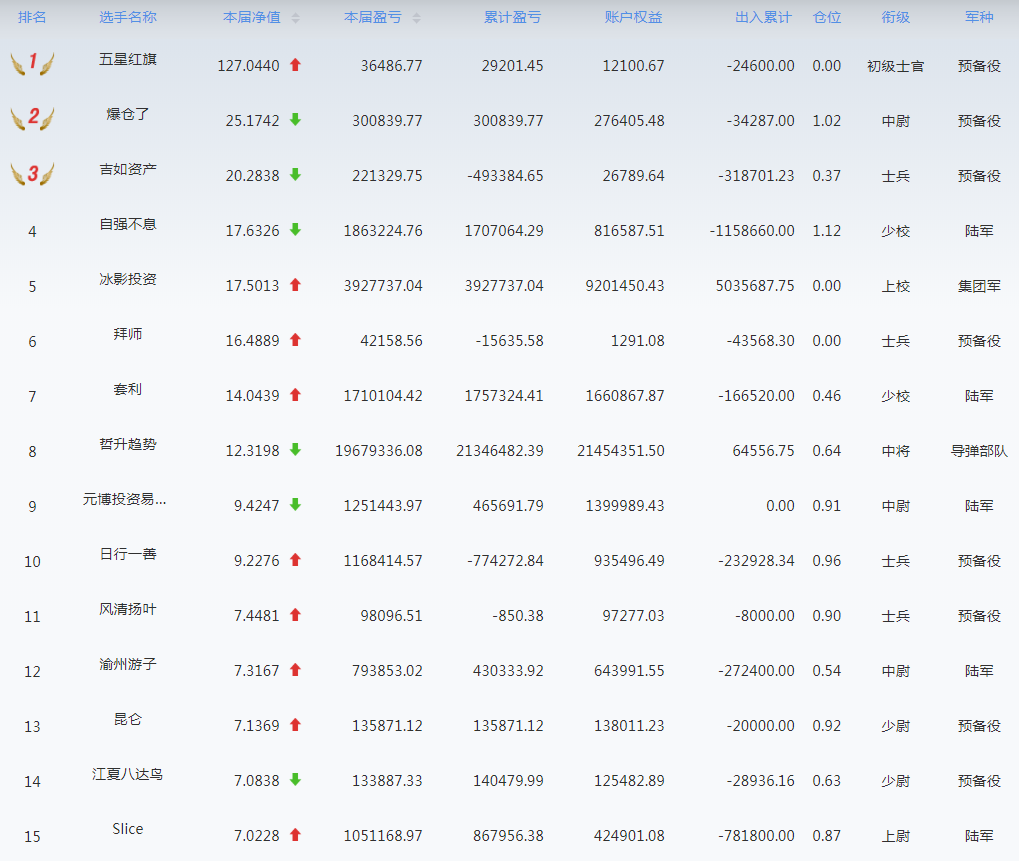Click green down arrow in 爆仓了 row
The image size is (1019, 861).
(x=296, y=120)
